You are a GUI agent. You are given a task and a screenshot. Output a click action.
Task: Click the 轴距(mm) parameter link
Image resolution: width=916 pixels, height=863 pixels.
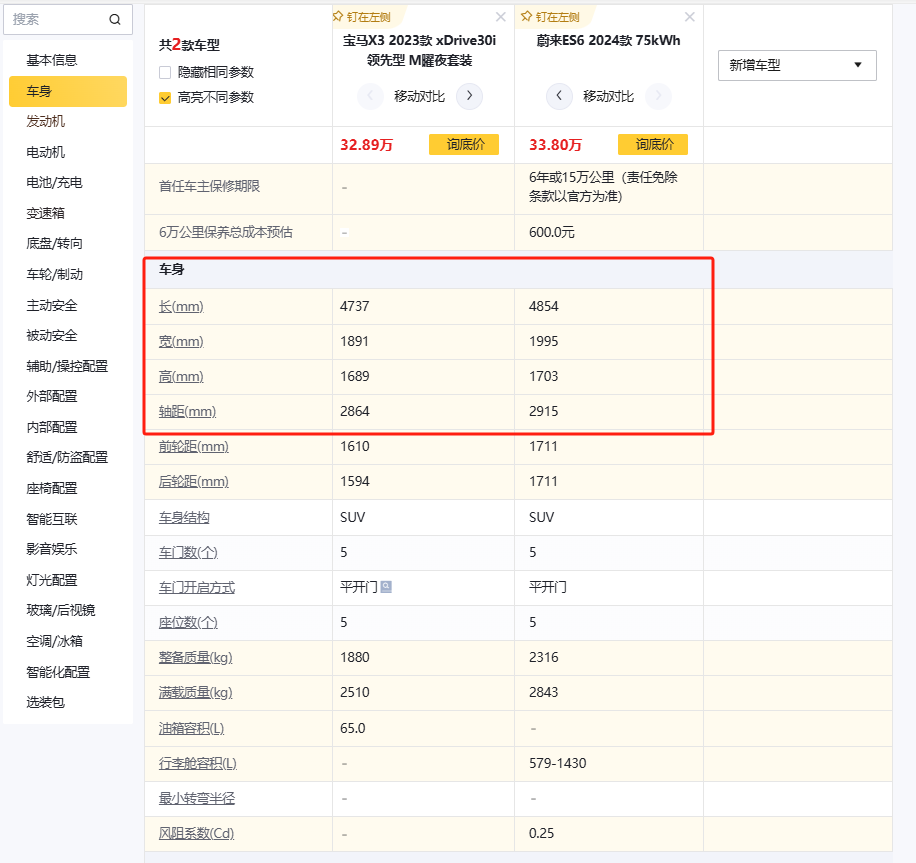tap(188, 411)
